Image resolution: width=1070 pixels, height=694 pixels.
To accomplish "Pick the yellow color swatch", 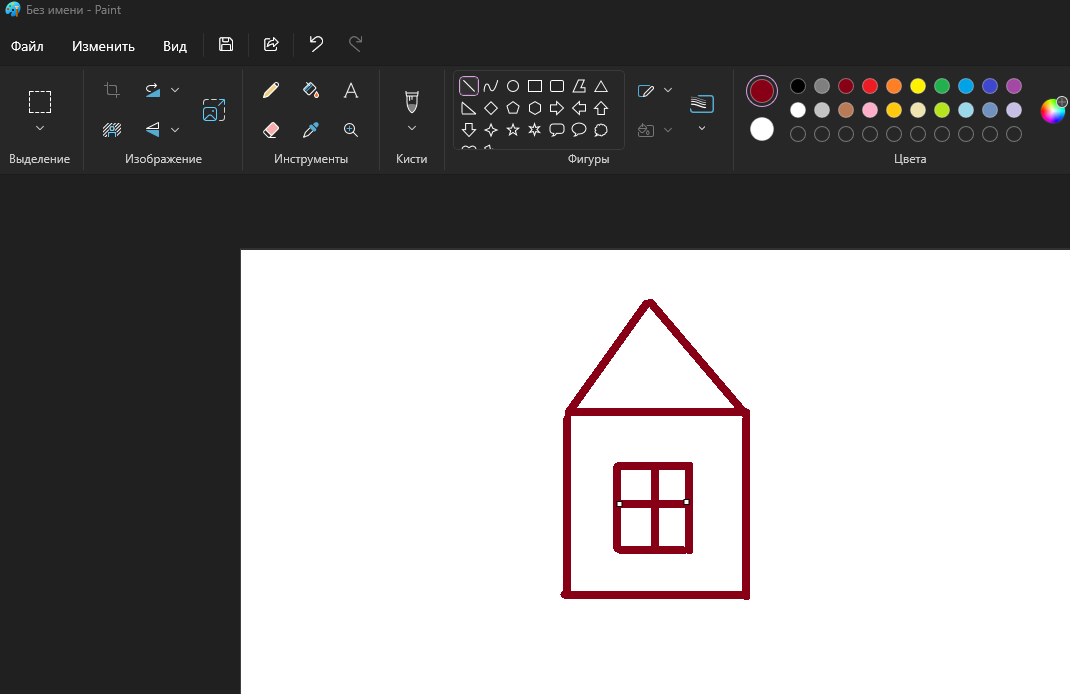I will (x=918, y=86).
